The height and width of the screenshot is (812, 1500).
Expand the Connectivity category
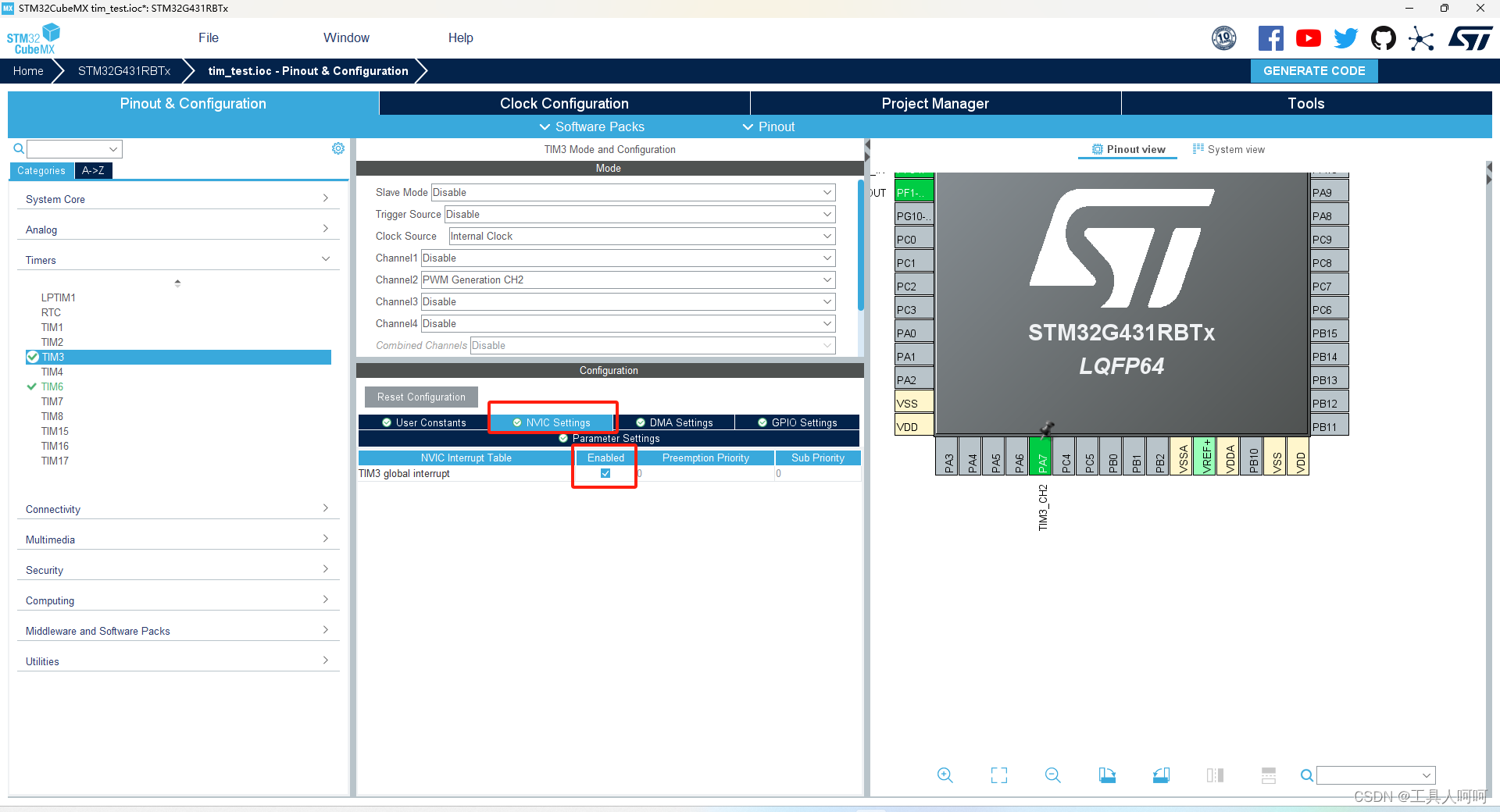coord(178,509)
